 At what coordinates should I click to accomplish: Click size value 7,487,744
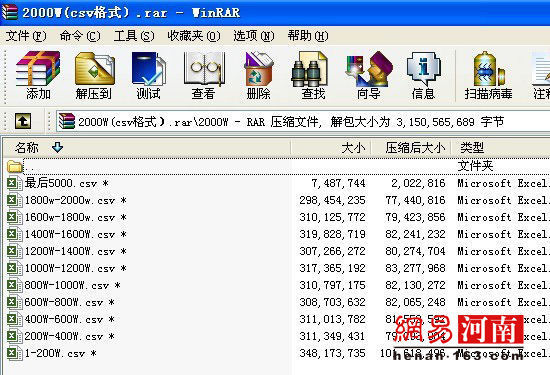(x=338, y=183)
